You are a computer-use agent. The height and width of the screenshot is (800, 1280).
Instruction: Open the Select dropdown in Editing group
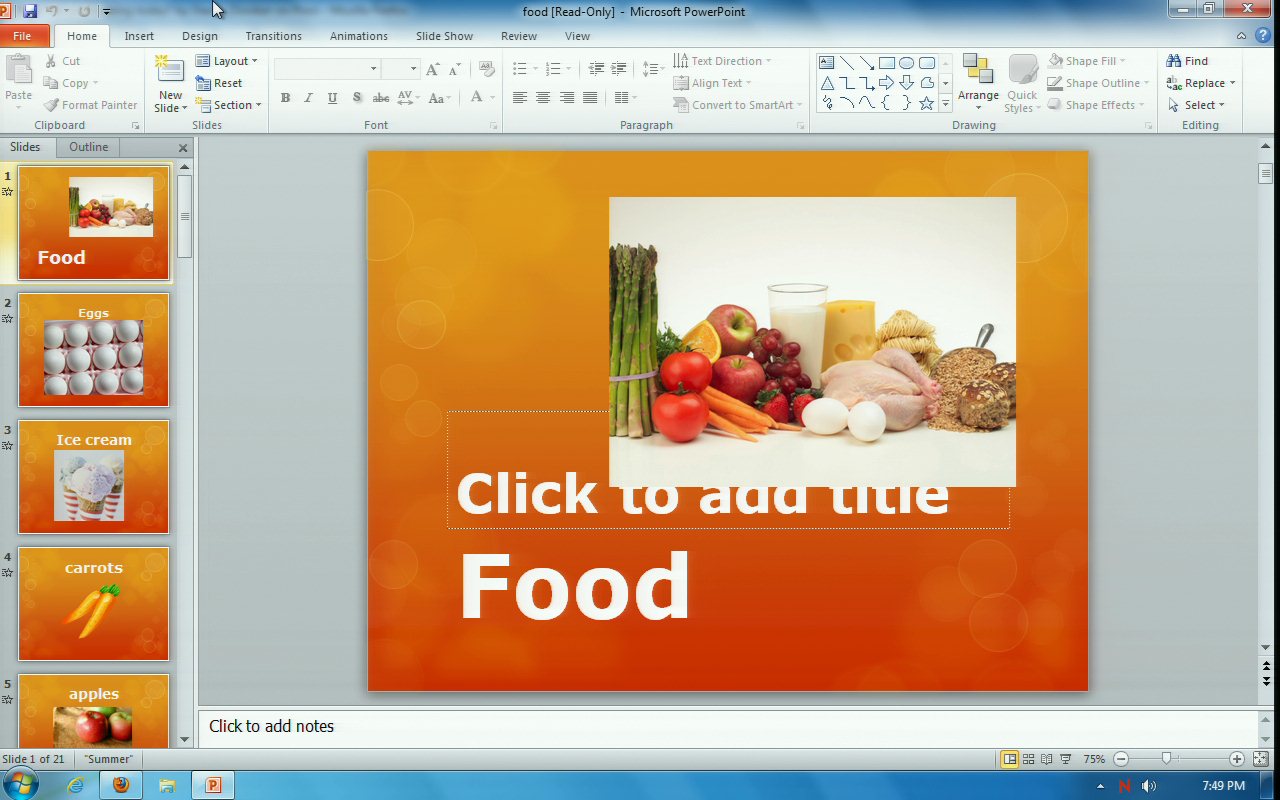[x=1201, y=105]
